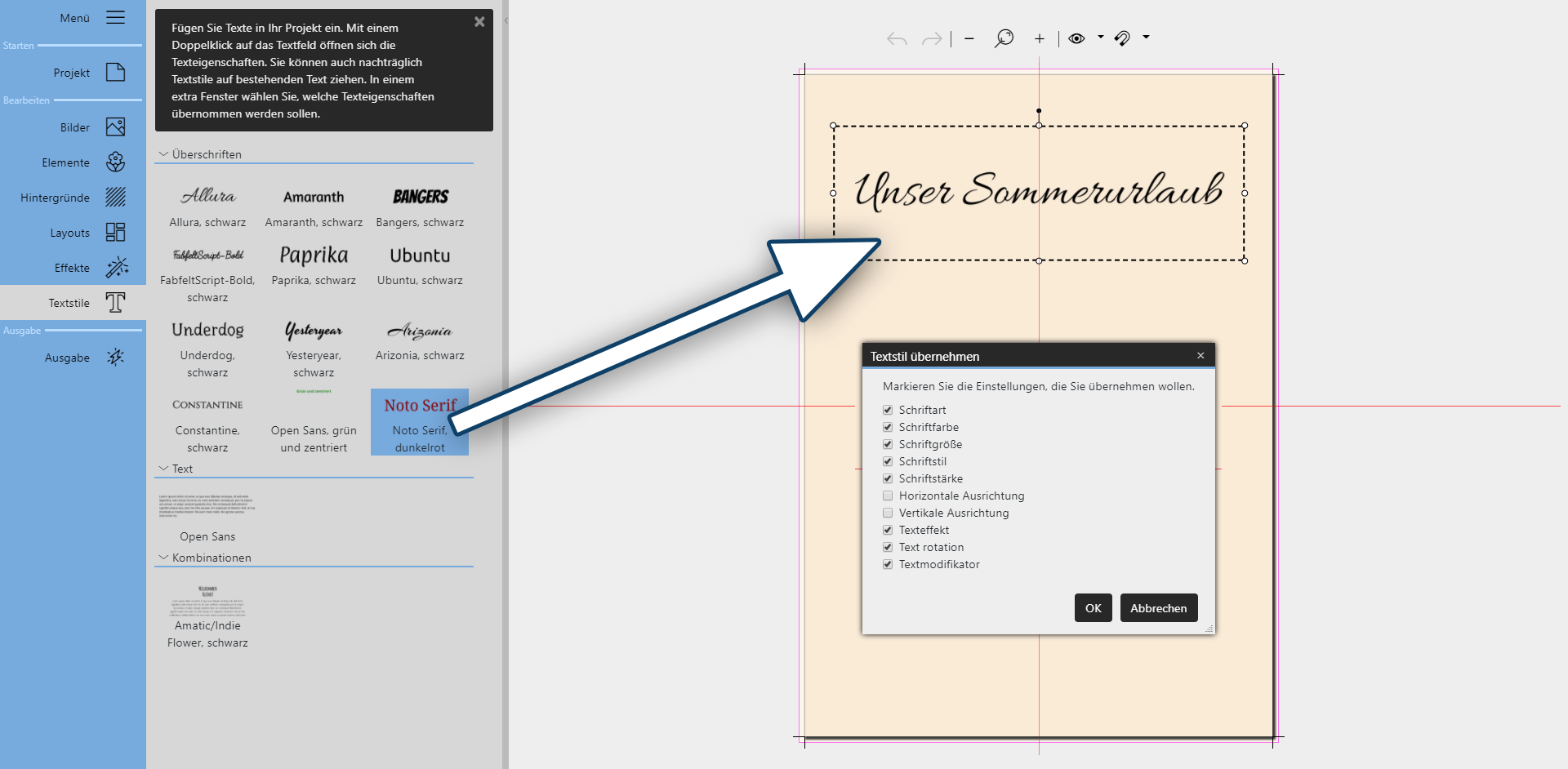Image resolution: width=1568 pixels, height=769 pixels.
Task: Click the zoom-in plus icon
Action: (1039, 38)
